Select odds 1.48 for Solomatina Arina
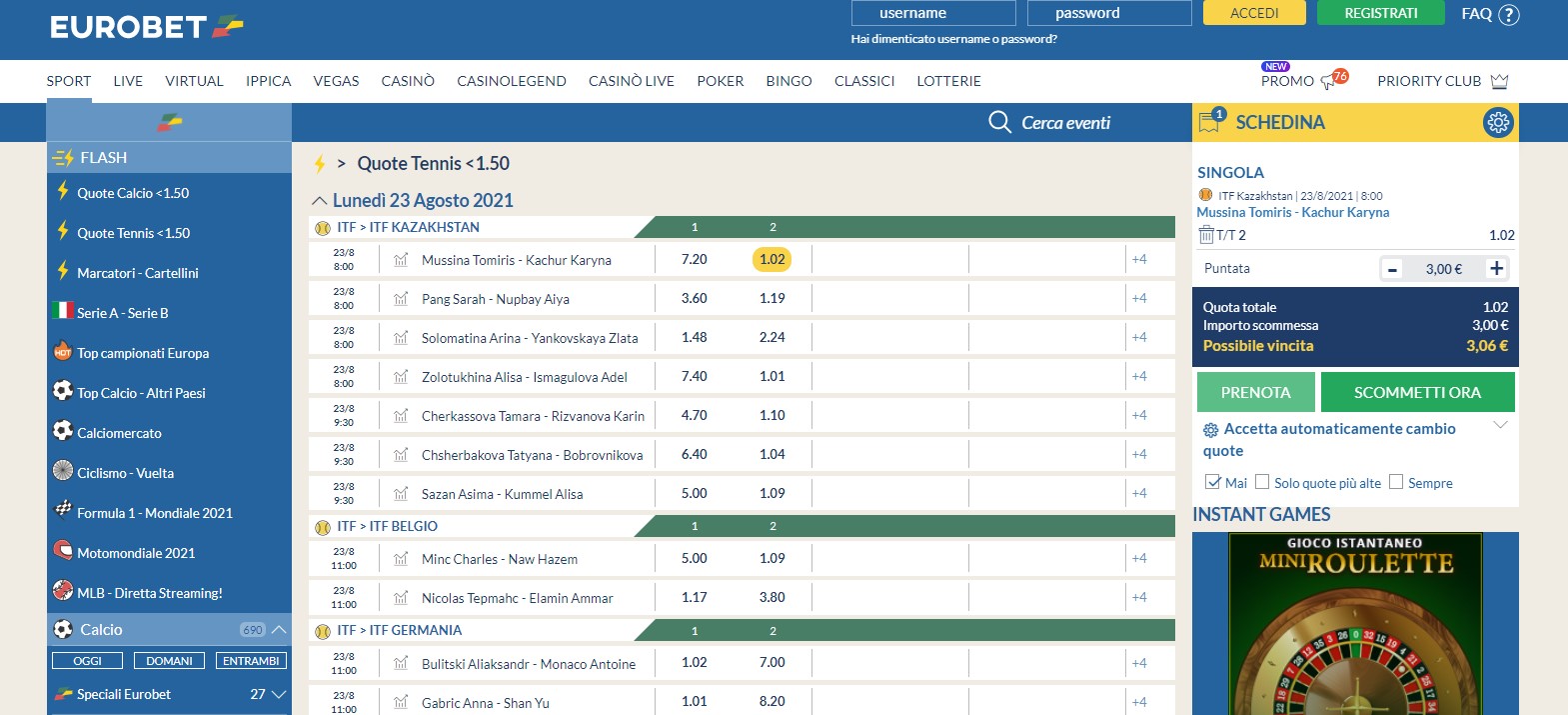Image resolution: width=1568 pixels, height=715 pixels. pos(694,337)
